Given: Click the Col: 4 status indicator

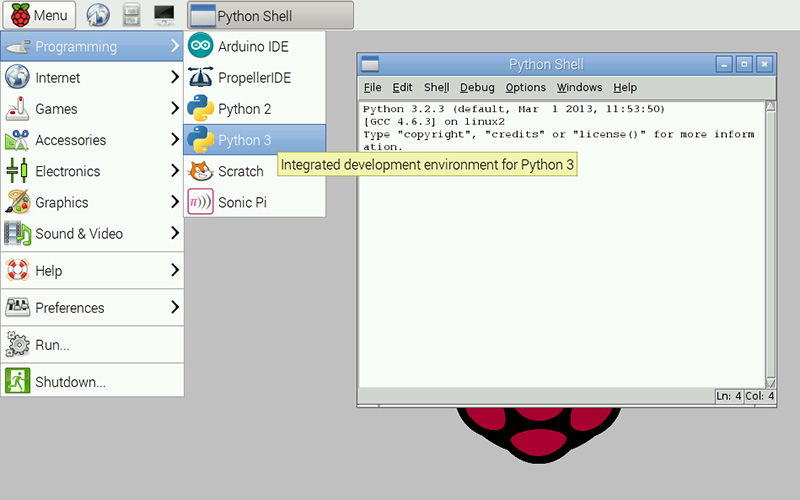Looking at the screenshot, I should pyautogui.click(x=760, y=396).
